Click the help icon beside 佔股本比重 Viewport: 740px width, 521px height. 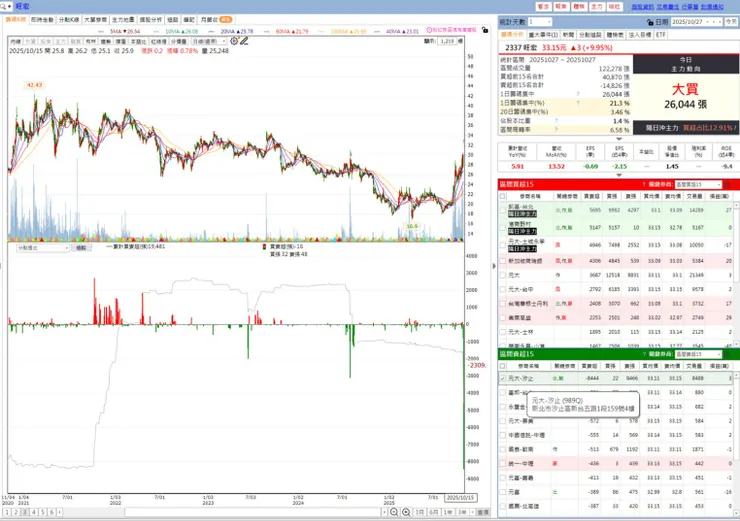click(556, 120)
